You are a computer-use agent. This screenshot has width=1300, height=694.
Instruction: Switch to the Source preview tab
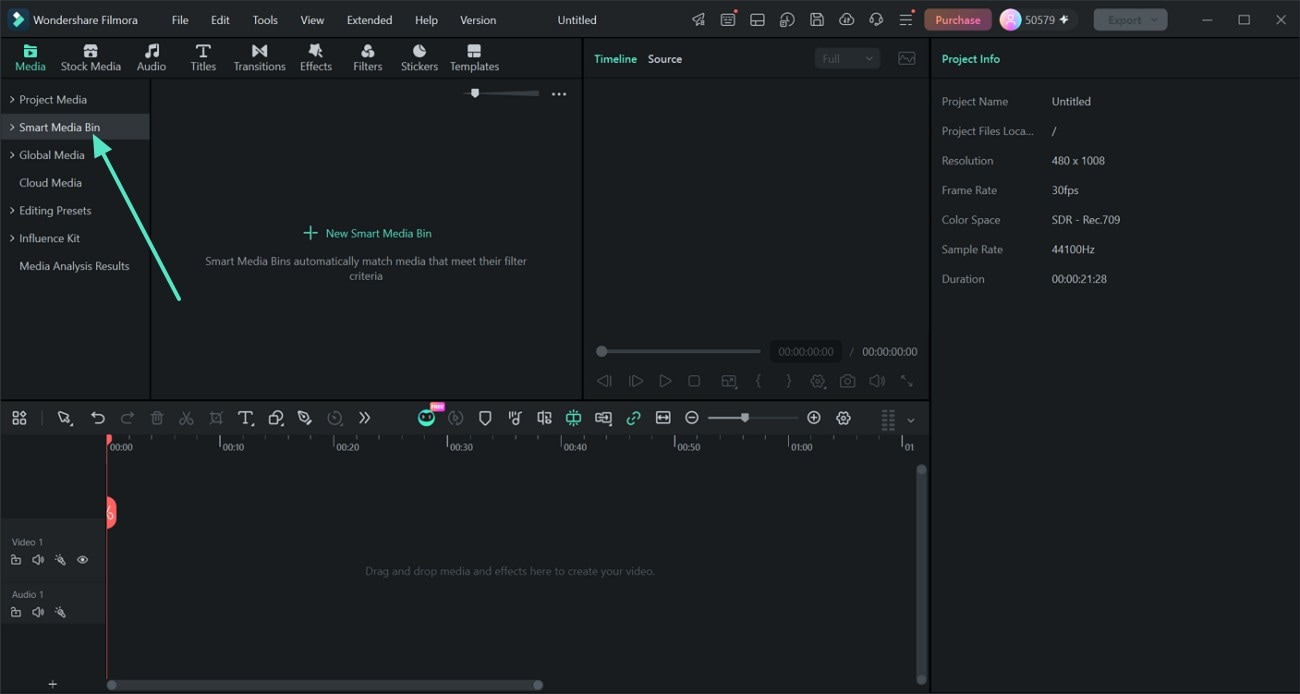pyautogui.click(x=665, y=59)
